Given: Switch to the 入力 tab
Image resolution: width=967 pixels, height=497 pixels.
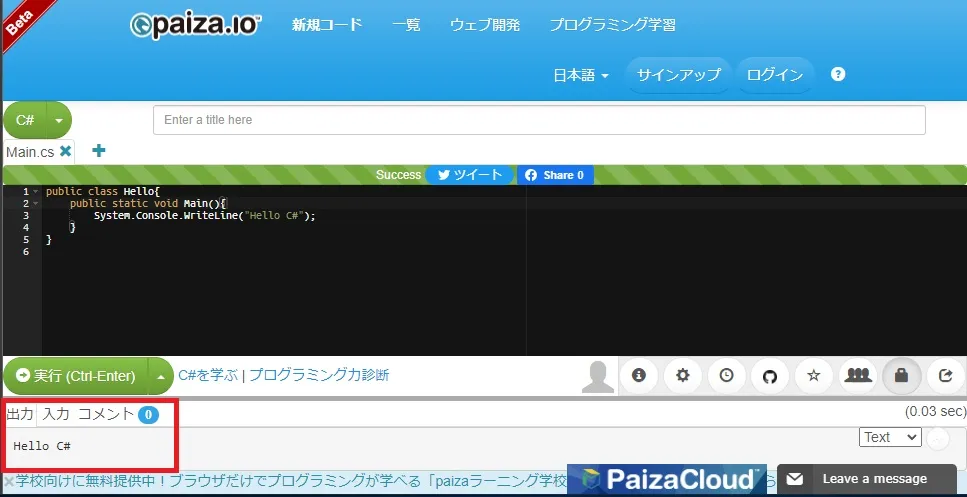Looking at the screenshot, I should click(x=56, y=414).
